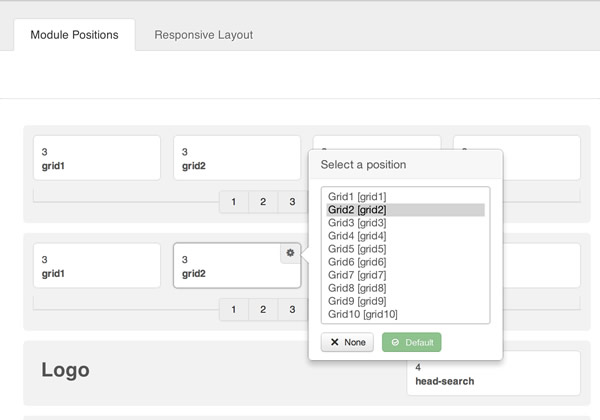Choose the highlighted Grid2 [grid2] option
The image size is (600, 420).
coord(357,210)
